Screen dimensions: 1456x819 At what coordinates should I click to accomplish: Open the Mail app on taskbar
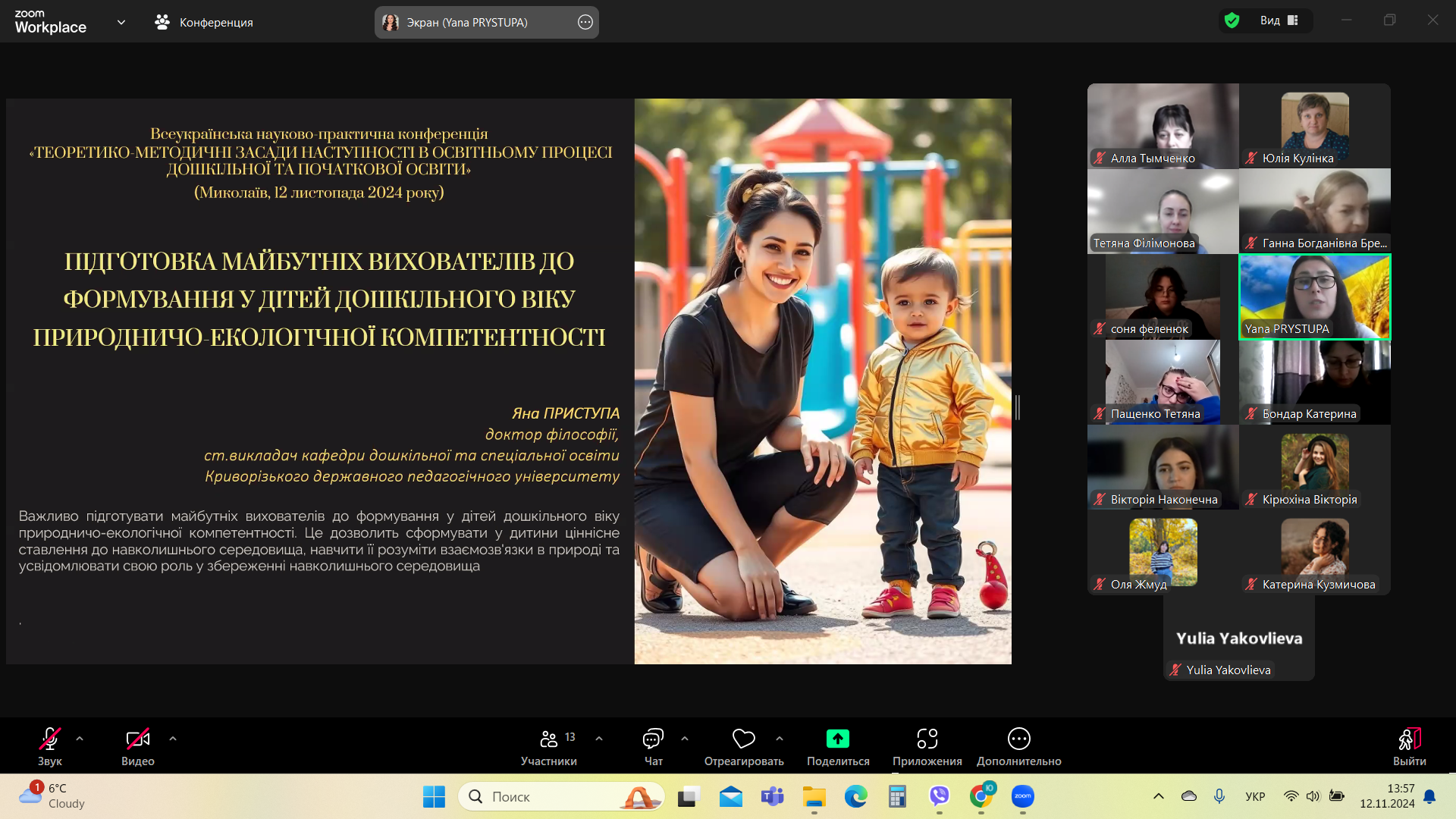click(x=731, y=796)
